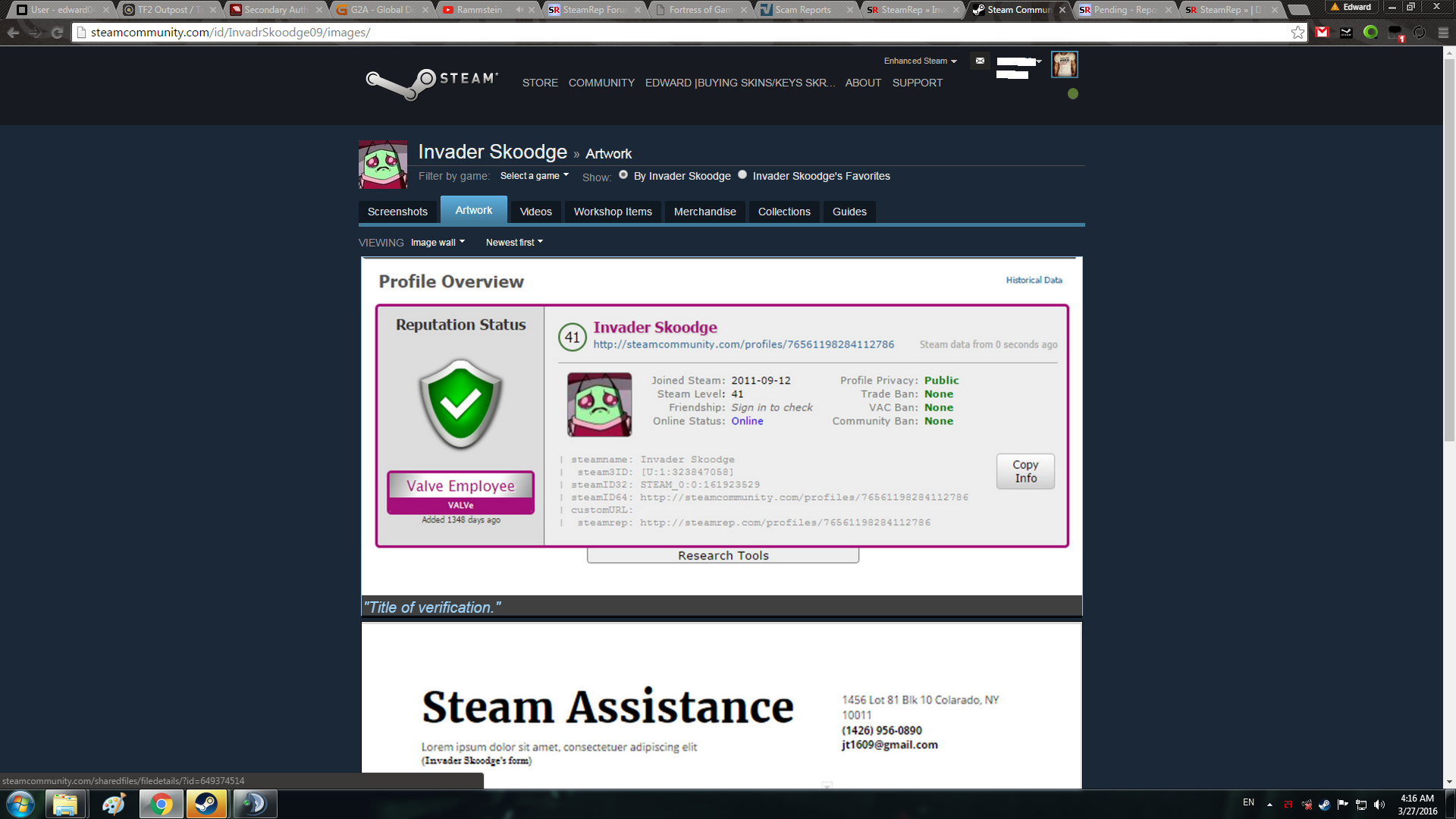The height and width of the screenshot is (819, 1456).
Task: Expand the Select a game filter dropdown
Action: coord(534,176)
